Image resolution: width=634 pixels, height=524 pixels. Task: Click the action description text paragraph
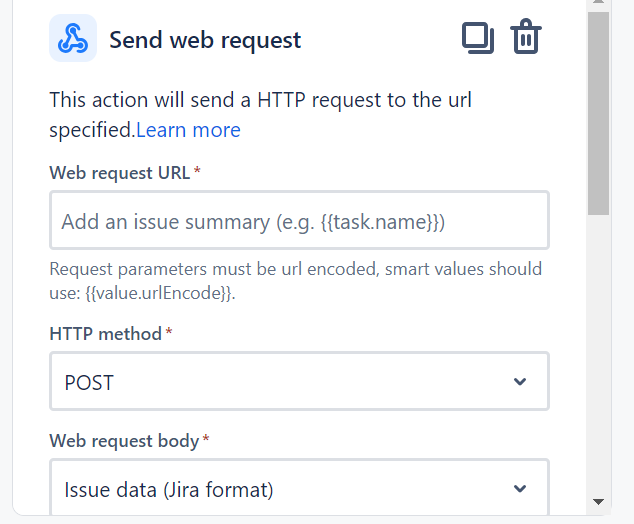coord(260,115)
